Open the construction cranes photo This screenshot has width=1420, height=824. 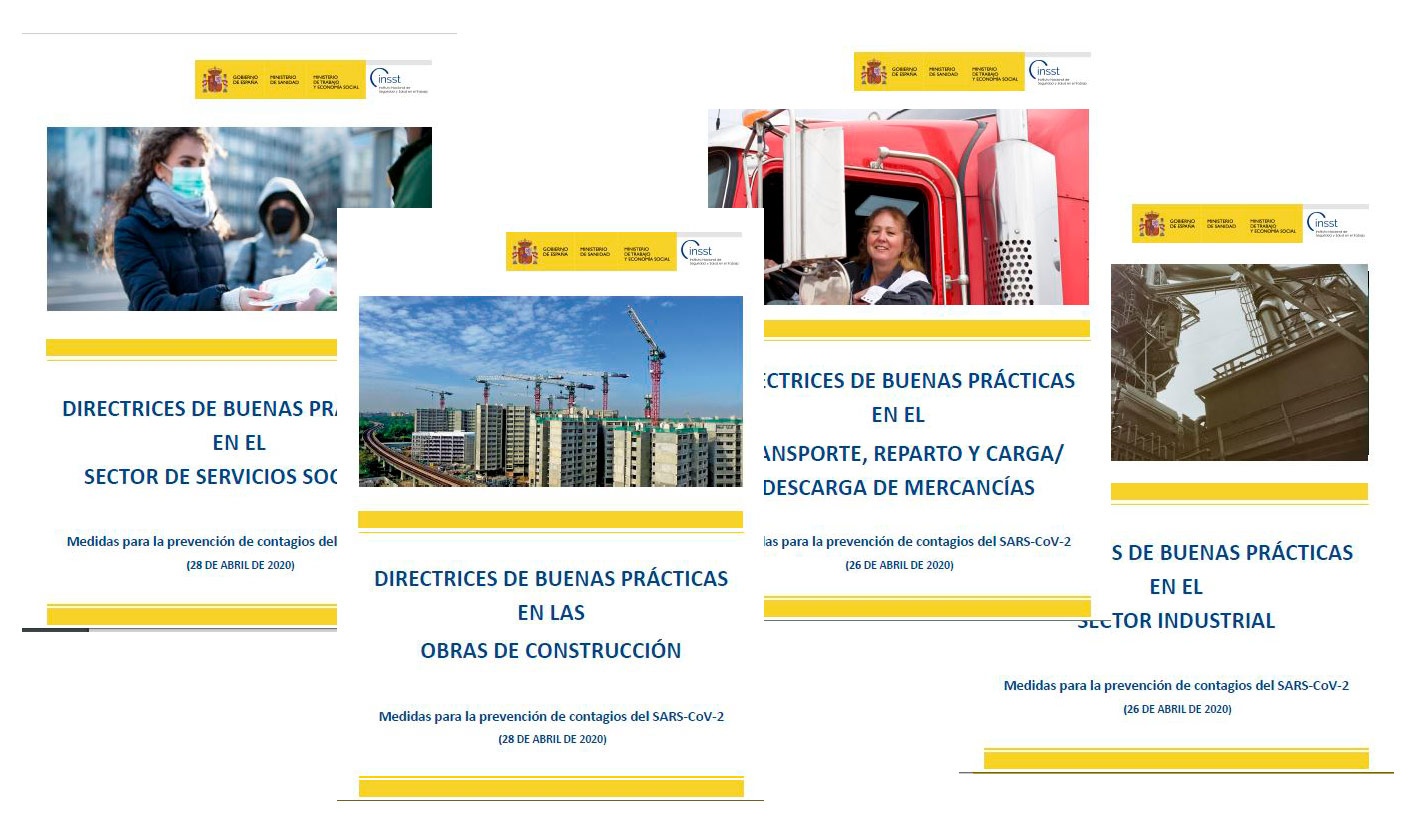tap(551, 391)
